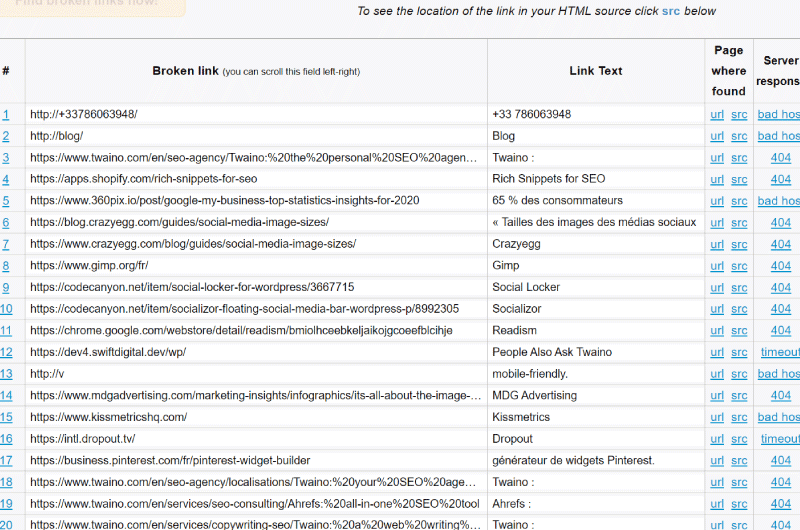Select broken link https://www.kissmetricshq.com/
The width and height of the screenshot is (800, 530).
pos(109,417)
